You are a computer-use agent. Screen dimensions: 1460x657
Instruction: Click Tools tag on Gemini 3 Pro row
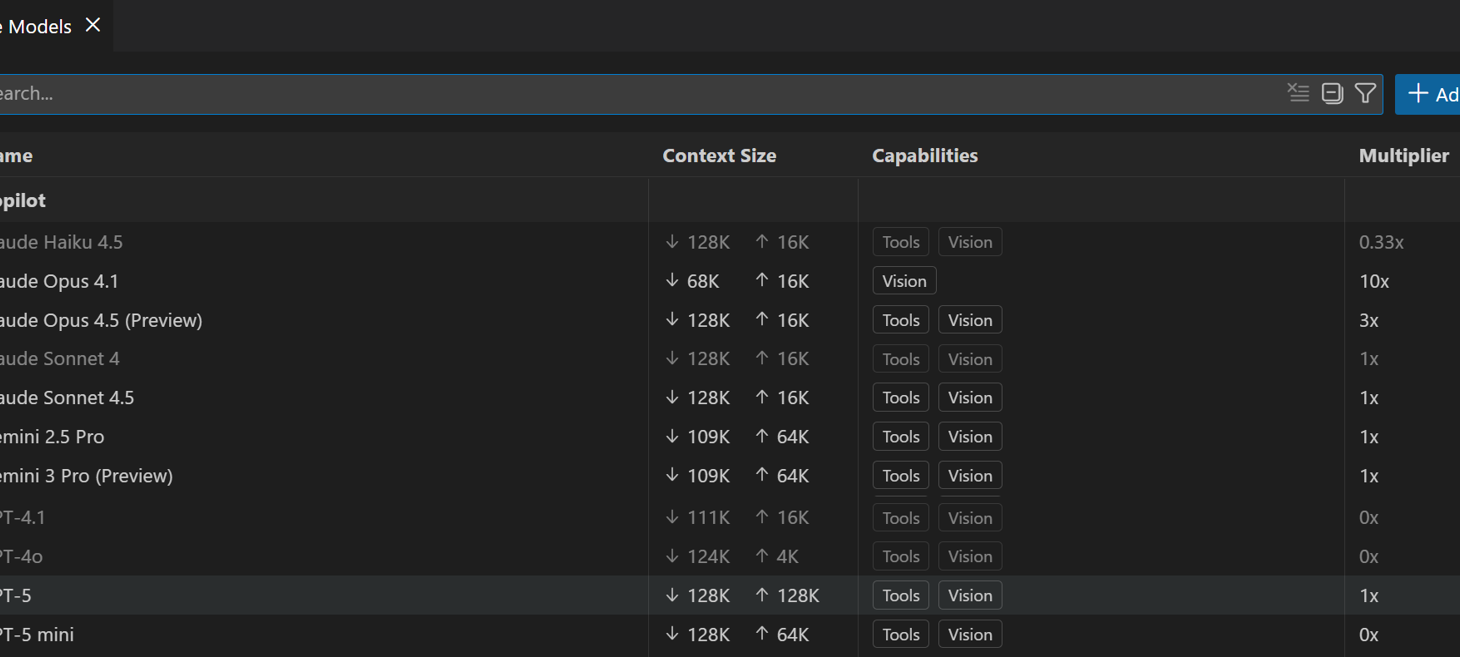point(901,476)
